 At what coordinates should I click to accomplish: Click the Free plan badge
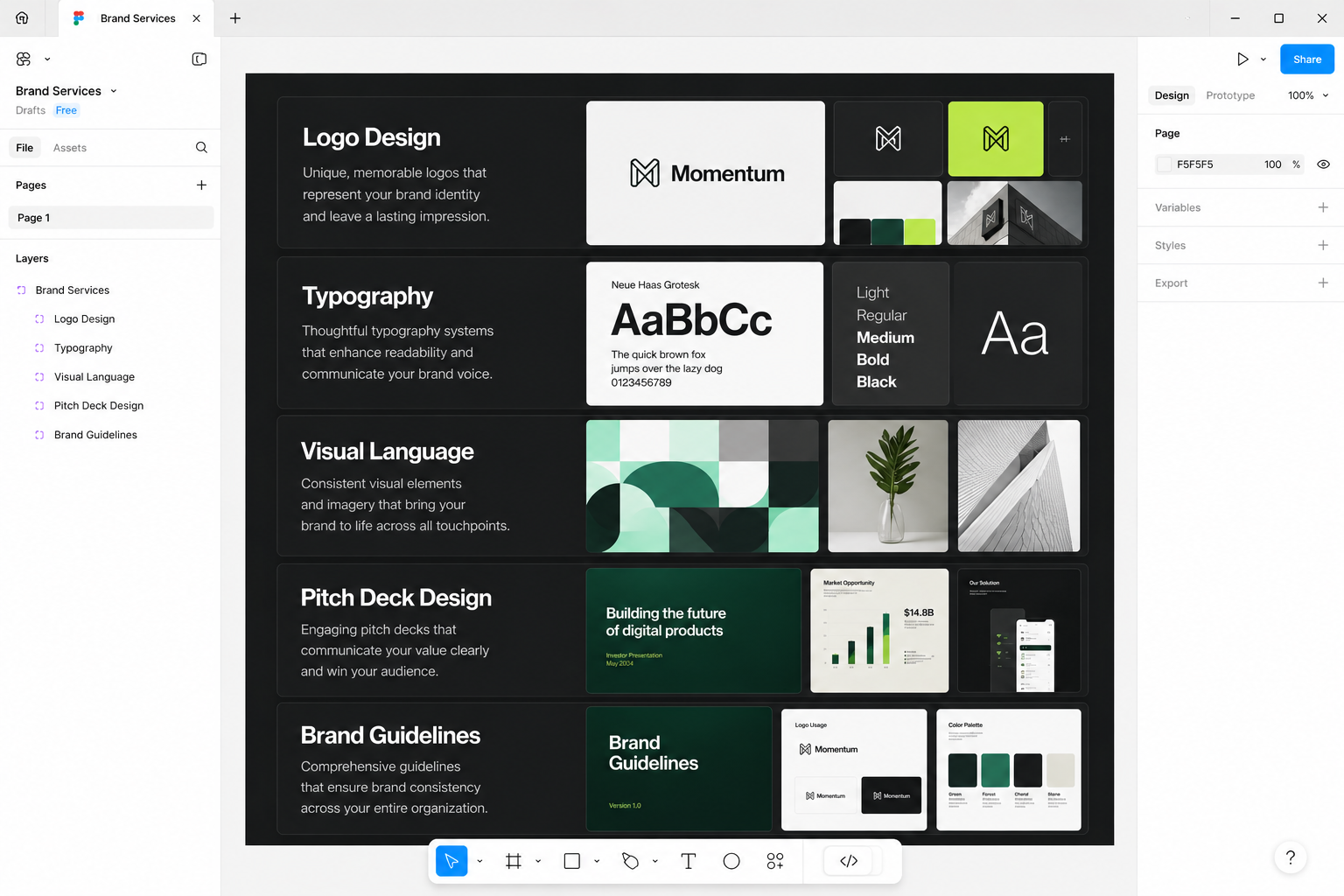click(x=66, y=110)
